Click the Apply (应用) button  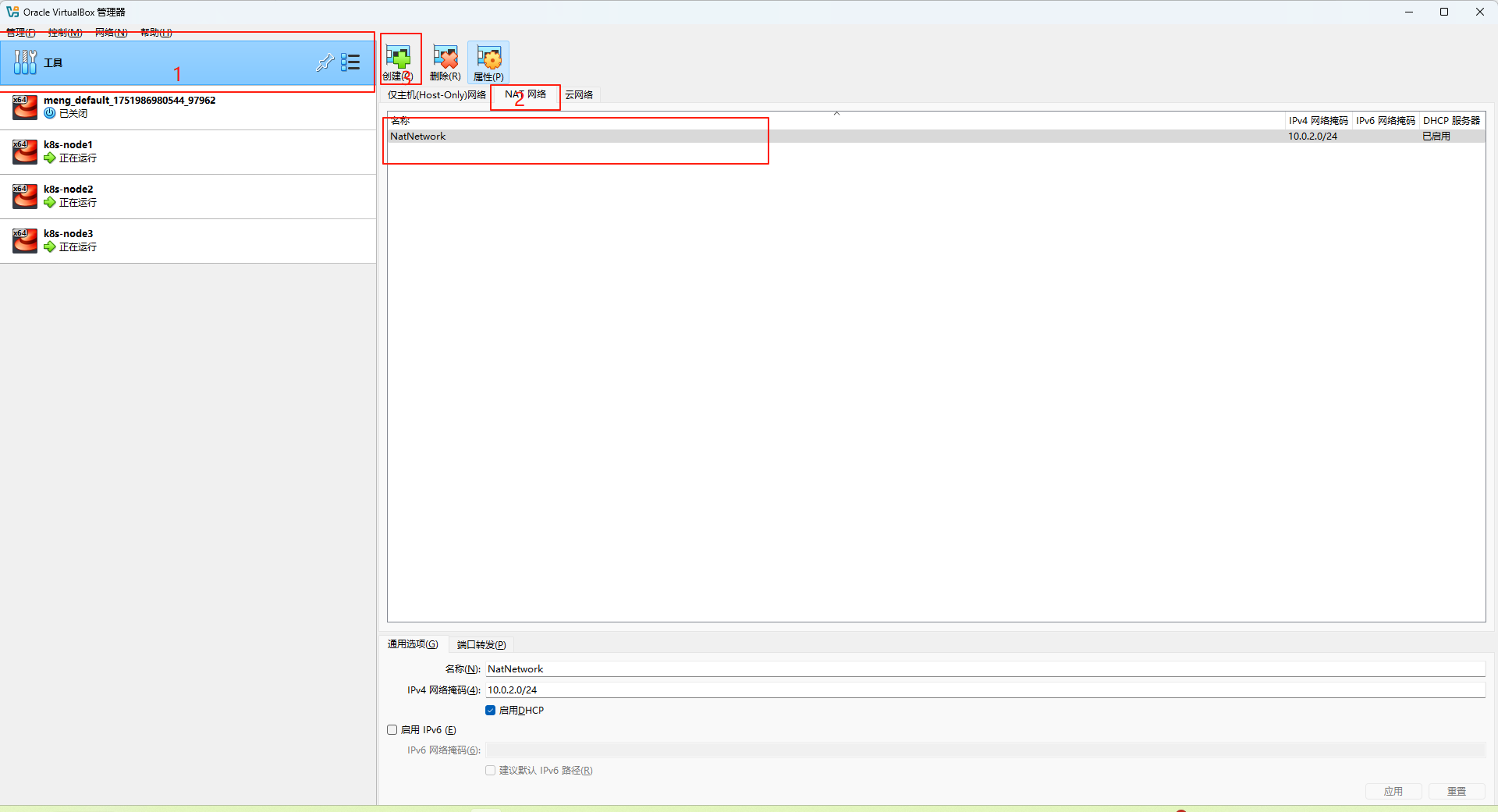[x=1393, y=792]
